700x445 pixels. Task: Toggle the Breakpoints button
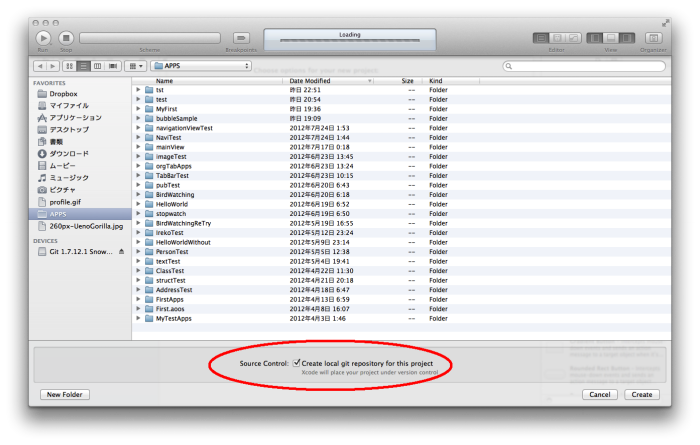point(241,38)
